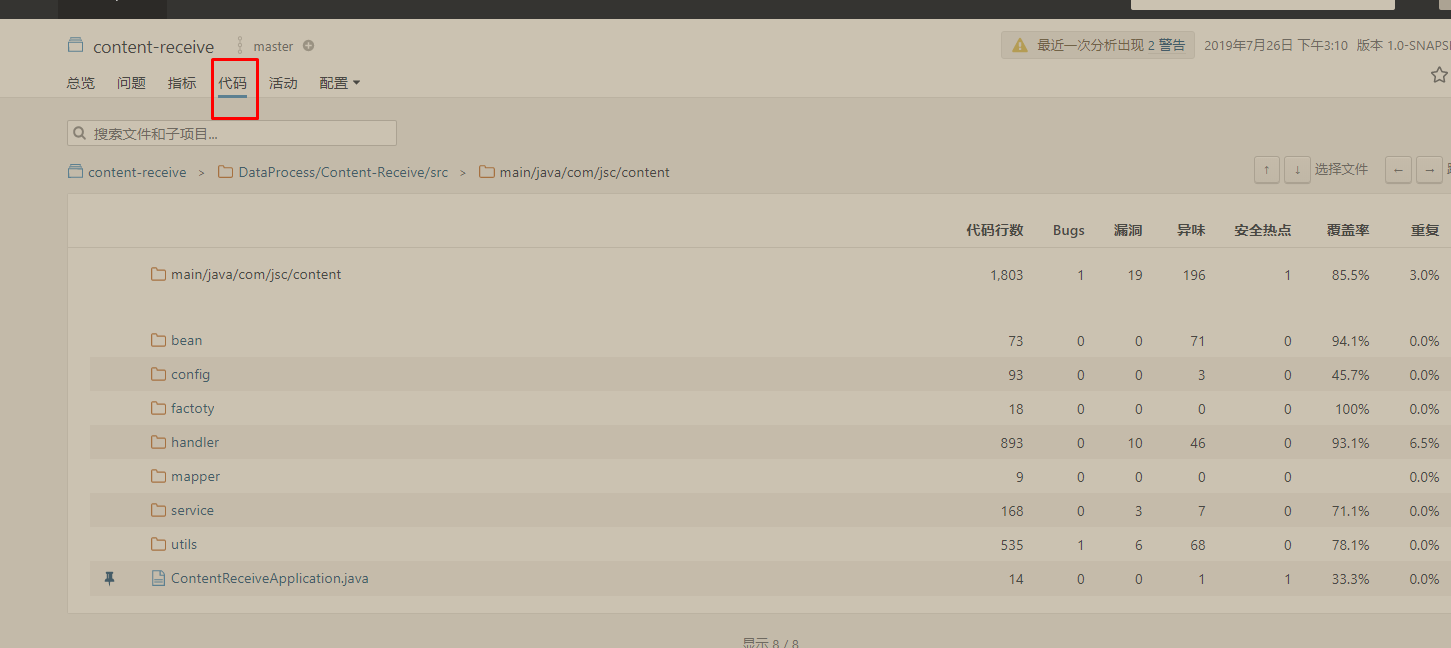Click the mapper folder icon
This screenshot has height=648, width=1451.
coord(158,476)
